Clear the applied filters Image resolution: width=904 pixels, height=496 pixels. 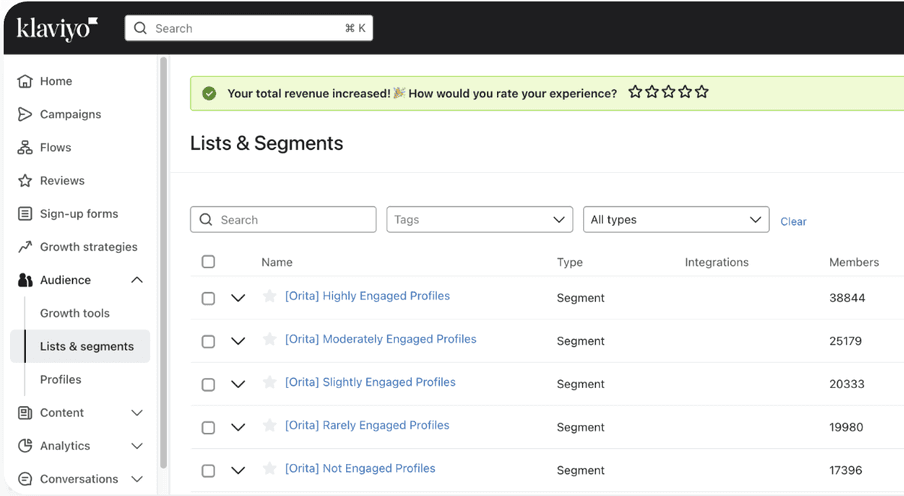tap(793, 221)
